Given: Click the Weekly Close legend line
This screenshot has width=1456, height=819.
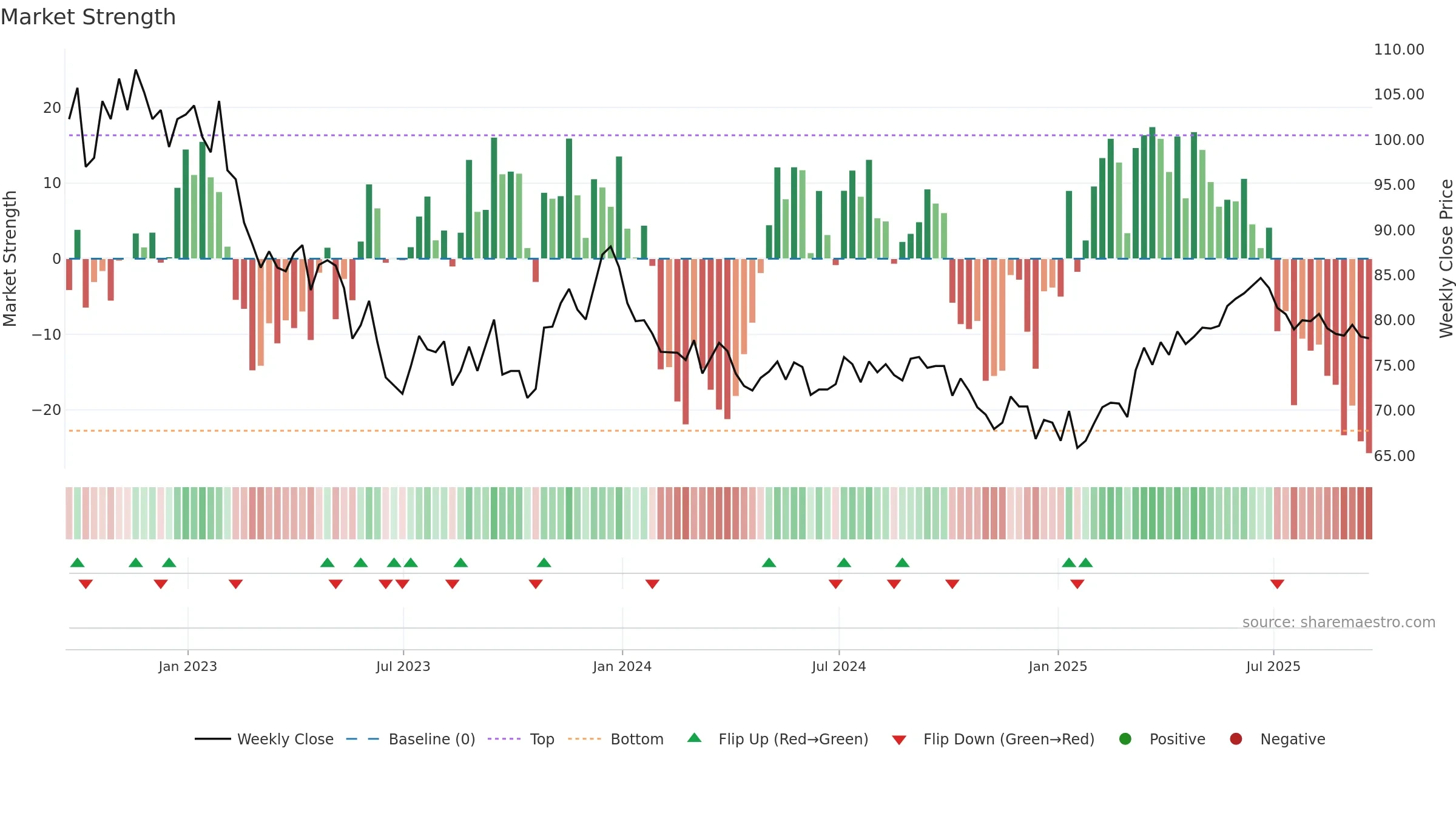Looking at the screenshot, I should (x=212, y=739).
